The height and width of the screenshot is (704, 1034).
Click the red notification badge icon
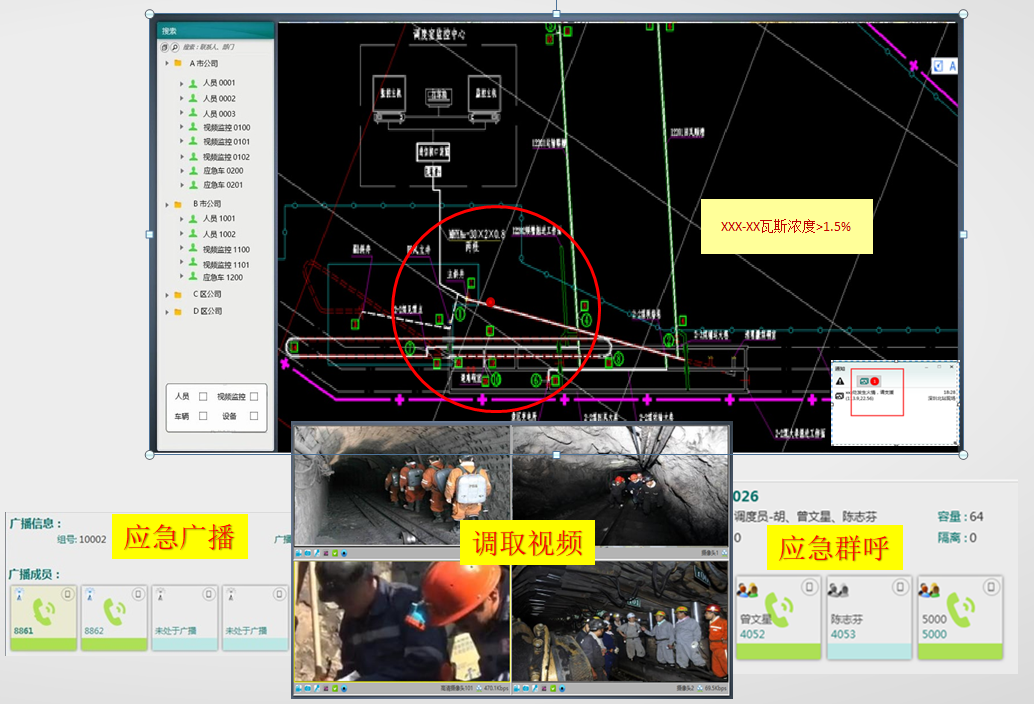pos(875,382)
